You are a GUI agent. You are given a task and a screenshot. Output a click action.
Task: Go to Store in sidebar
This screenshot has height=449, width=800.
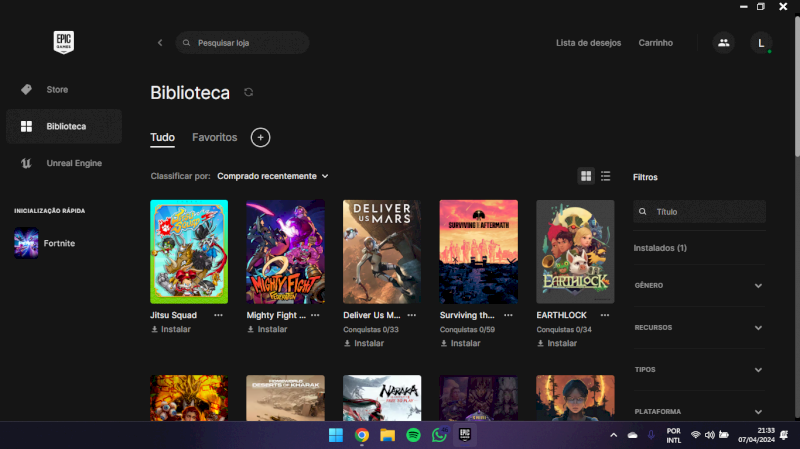point(57,89)
